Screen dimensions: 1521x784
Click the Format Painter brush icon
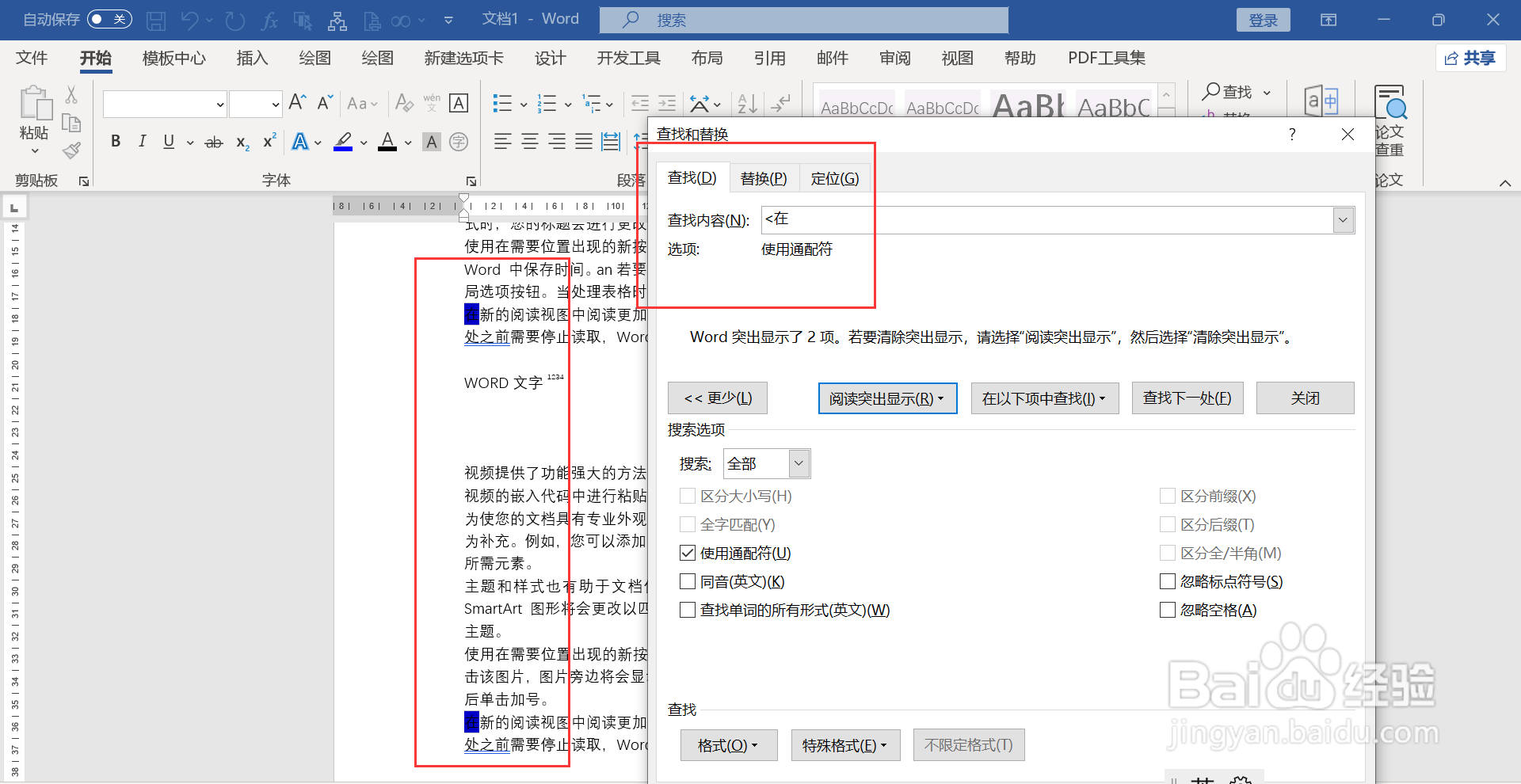(x=71, y=150)
